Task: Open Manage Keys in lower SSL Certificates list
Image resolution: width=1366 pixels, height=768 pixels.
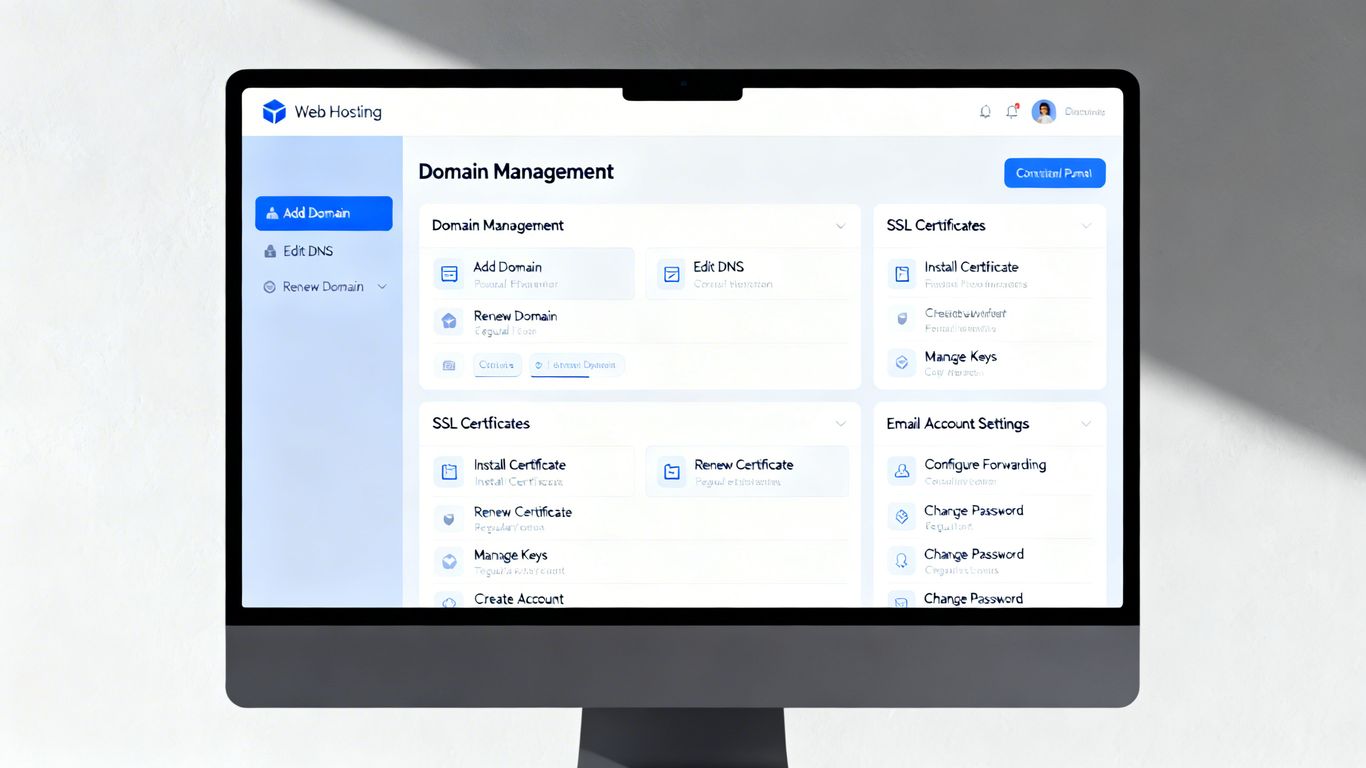Action: coord(510,556)
